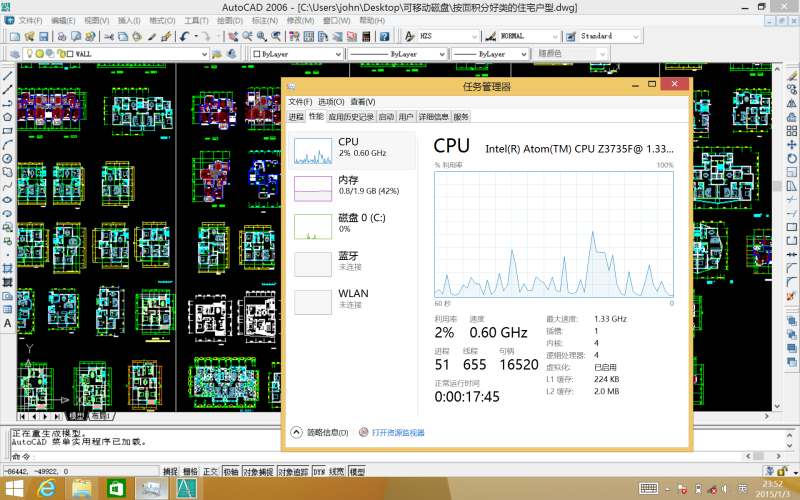Activate the Pan realtime hand icon
The height and width of the screenshot is (500, 800).
[233, 36]
